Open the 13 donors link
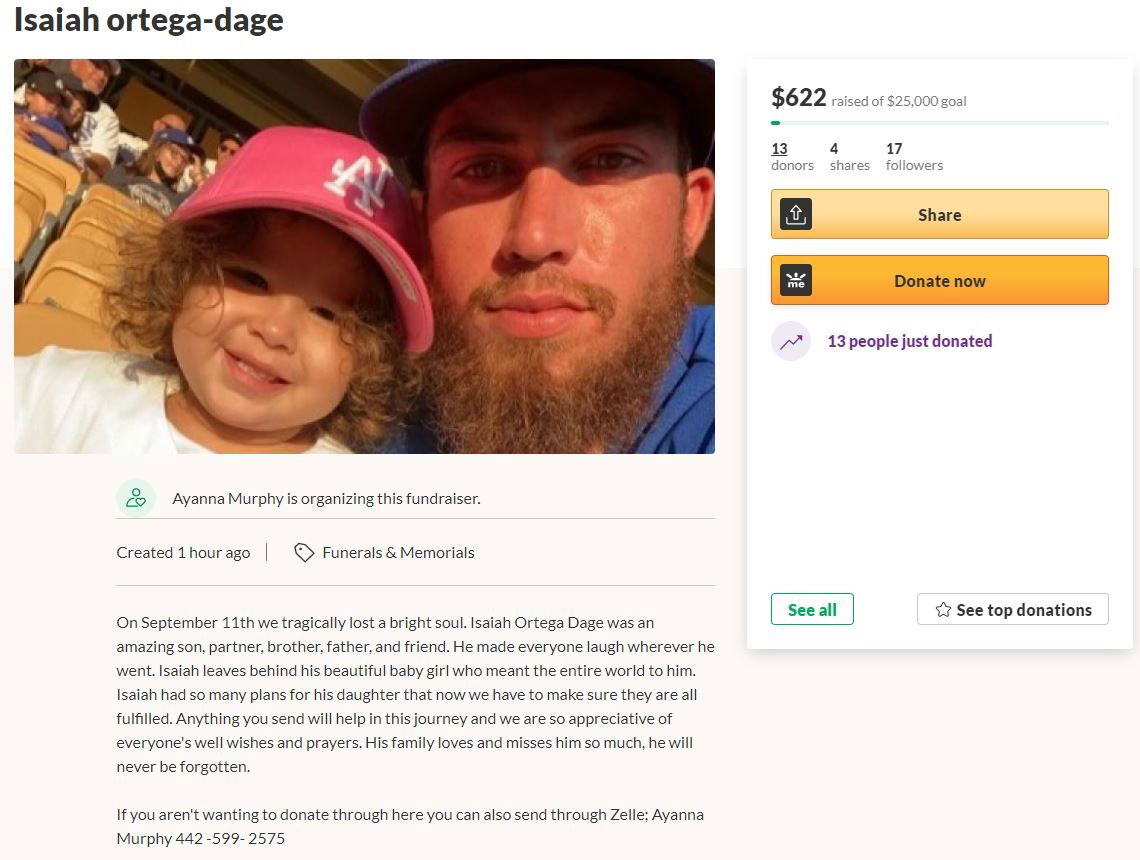This screenshot has width=1140, height=860. point(780,149)
